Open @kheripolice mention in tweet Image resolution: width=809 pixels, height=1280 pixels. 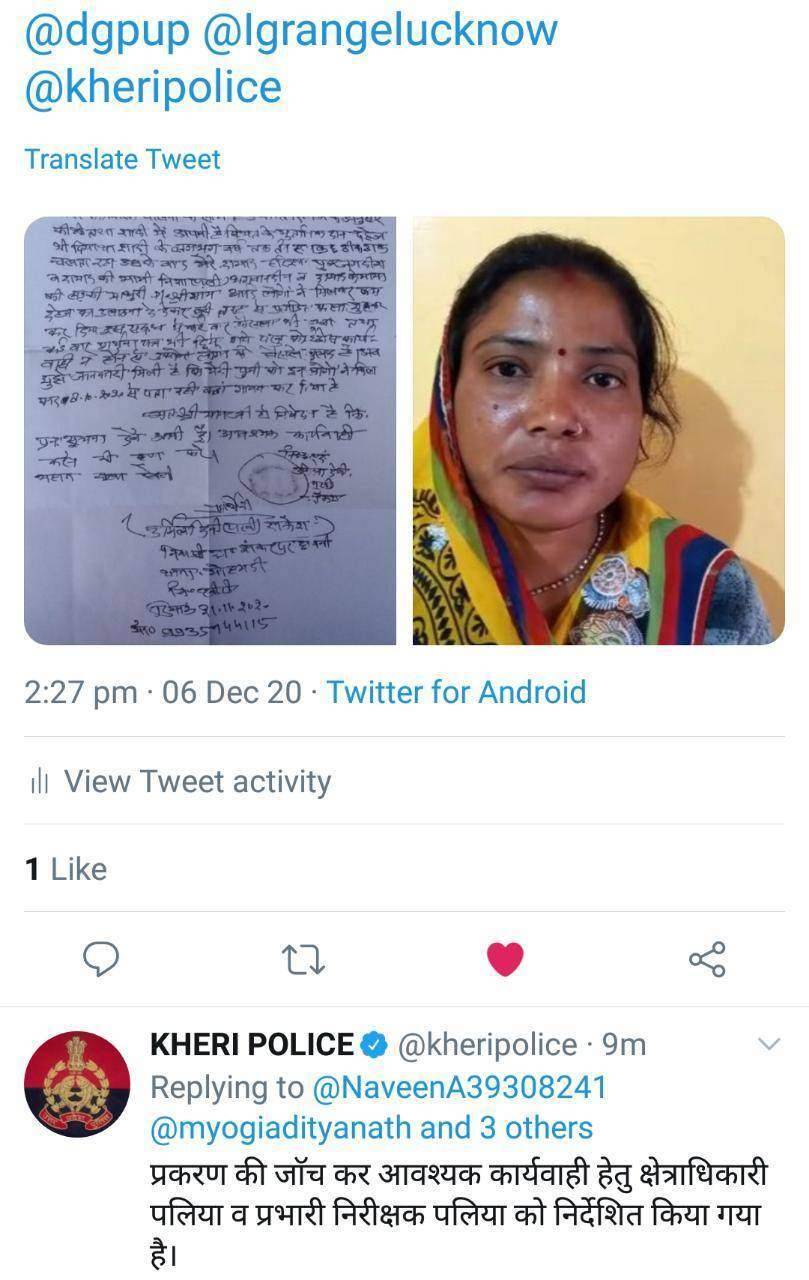coord(153,87)
